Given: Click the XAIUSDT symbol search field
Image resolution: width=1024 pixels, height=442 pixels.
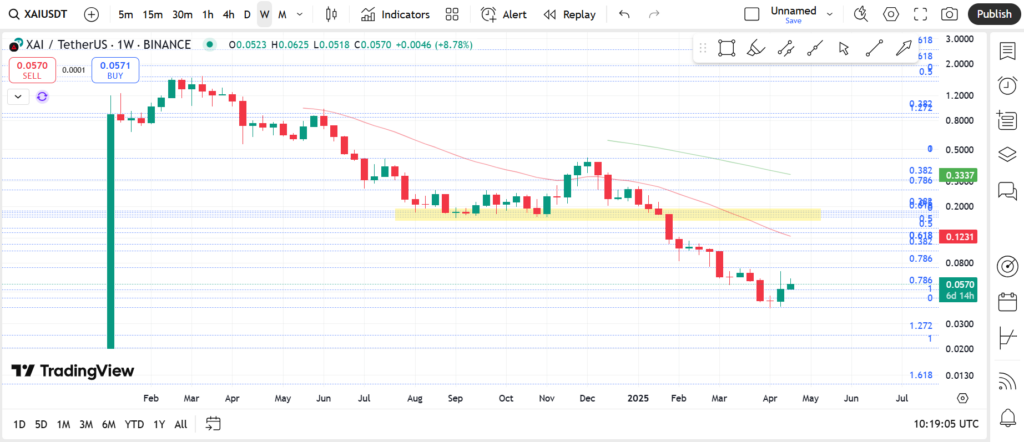Looking at the screenshot, I should pos(42,15).
